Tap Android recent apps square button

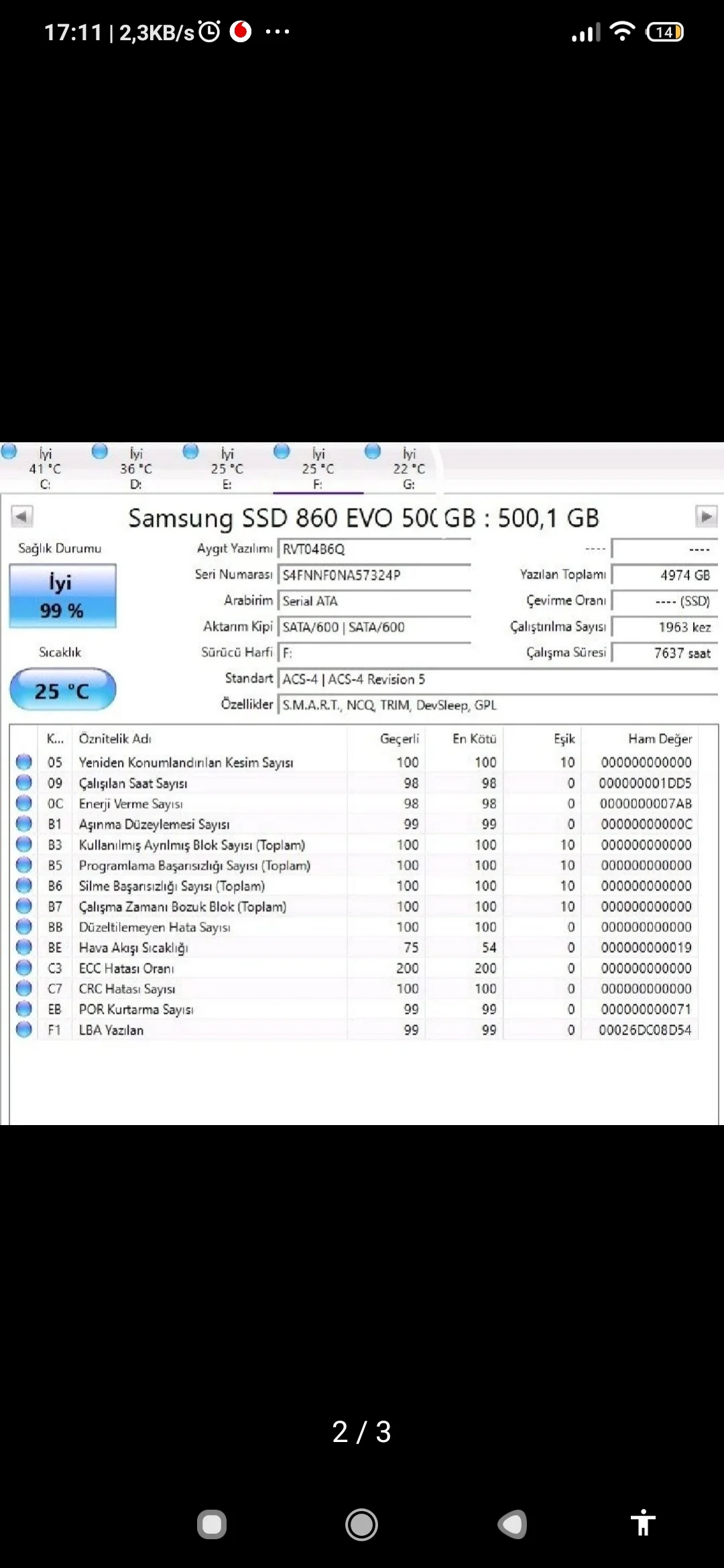click(x=212, y=1524)
